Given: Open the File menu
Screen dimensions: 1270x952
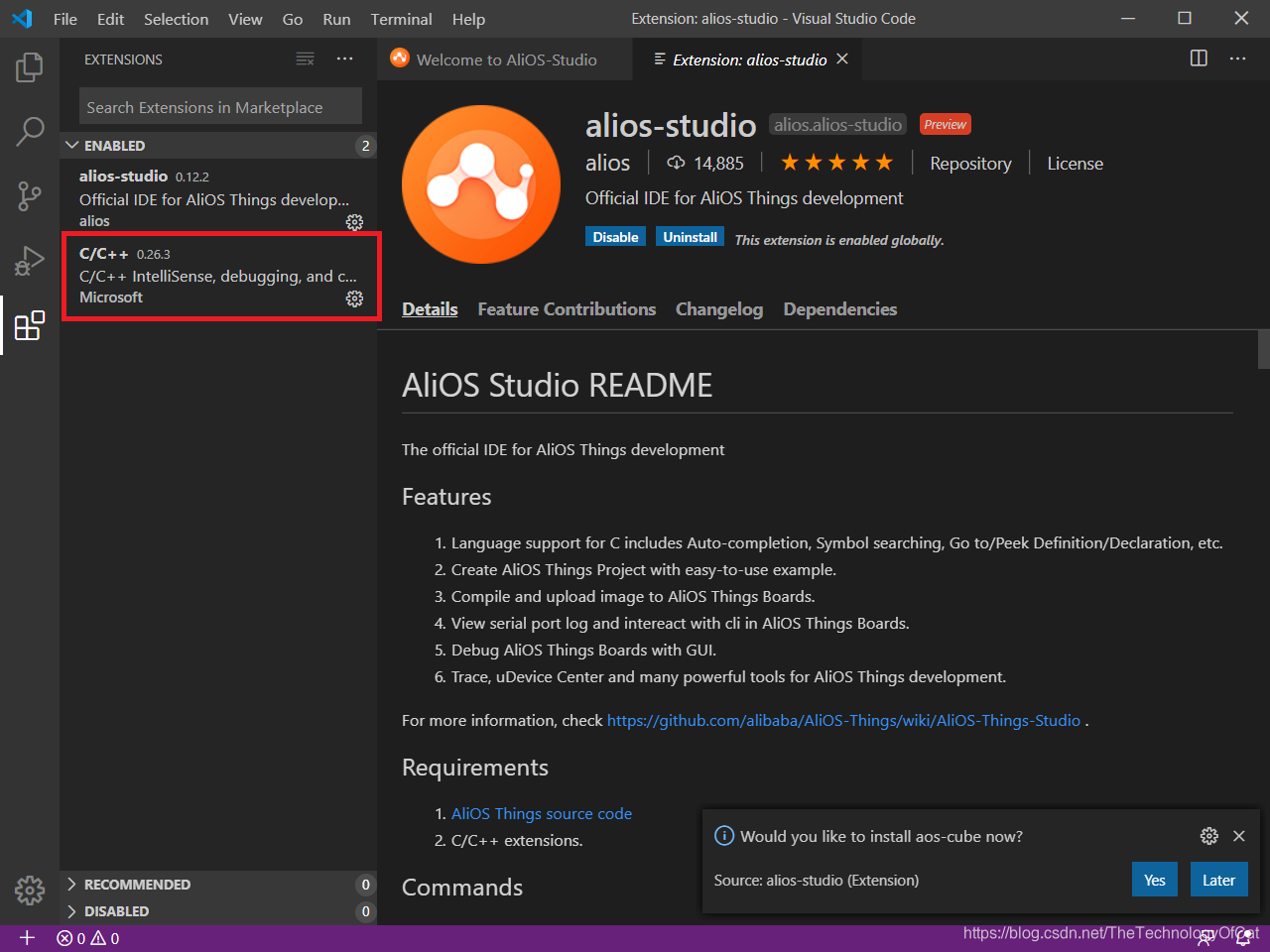Looking at the screenshot, I should point(65,19).
